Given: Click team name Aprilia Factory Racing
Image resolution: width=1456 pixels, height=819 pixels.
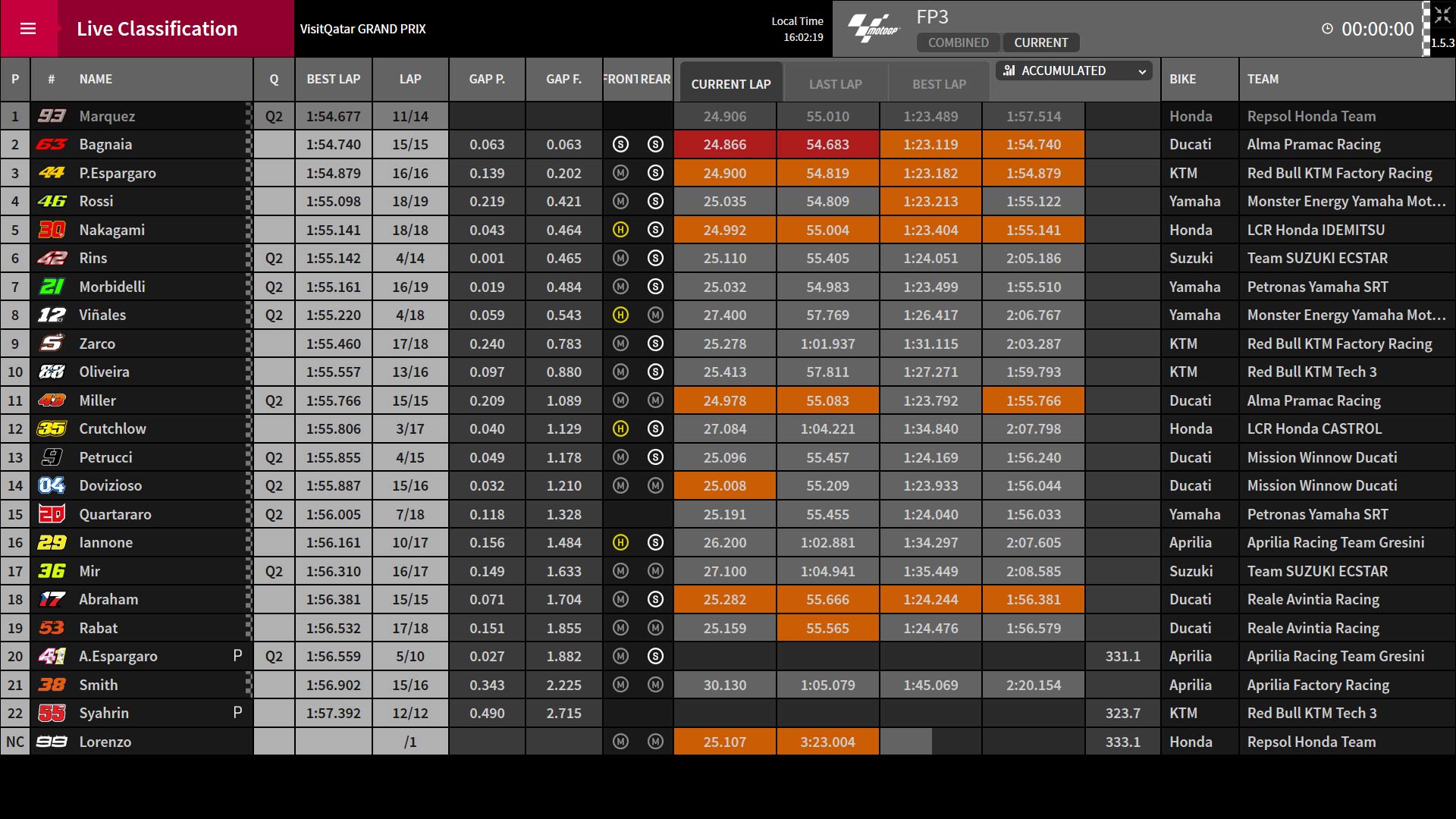Looking at the screenshot, I should pos(1318,685).
